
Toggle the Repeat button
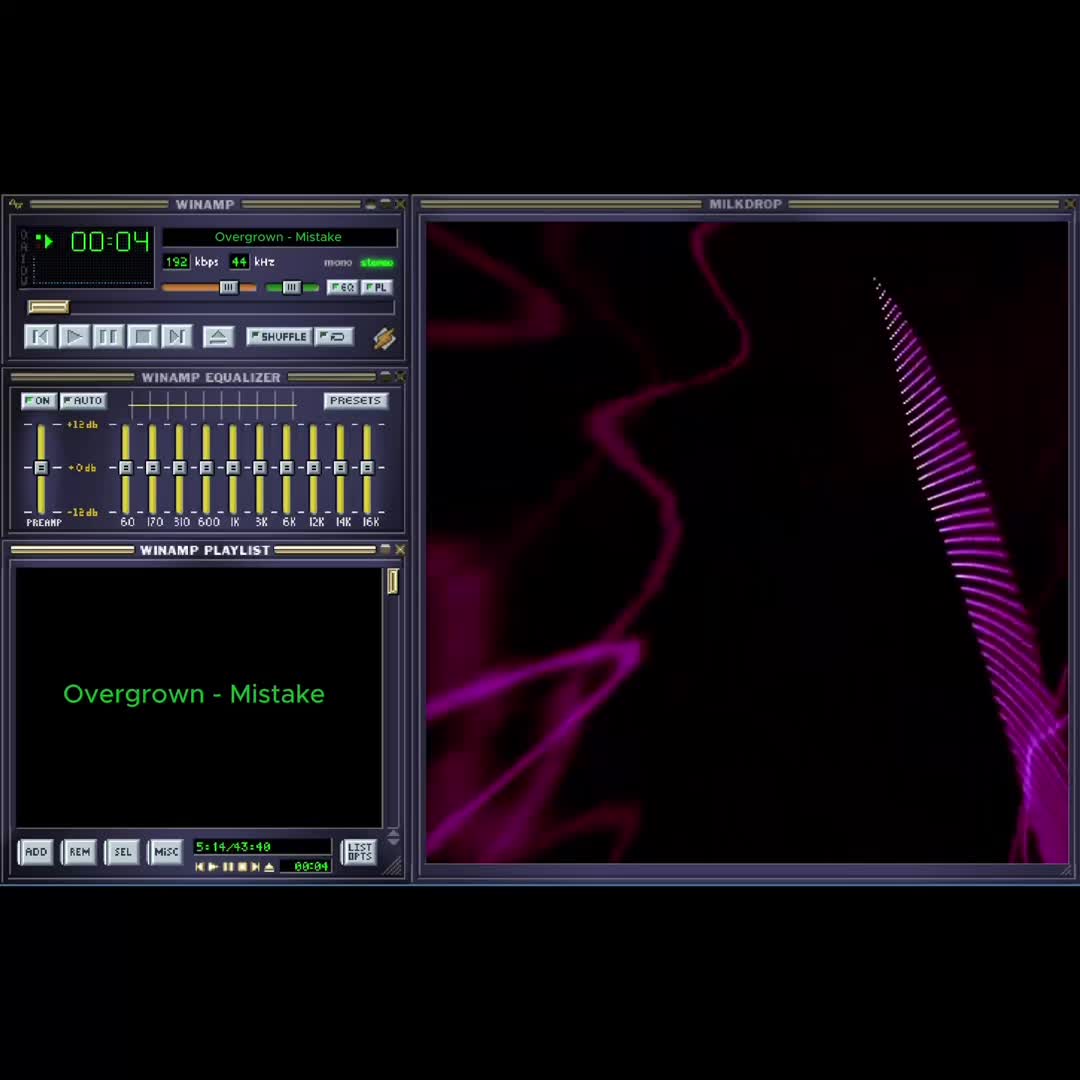click(x=334, y=336)
